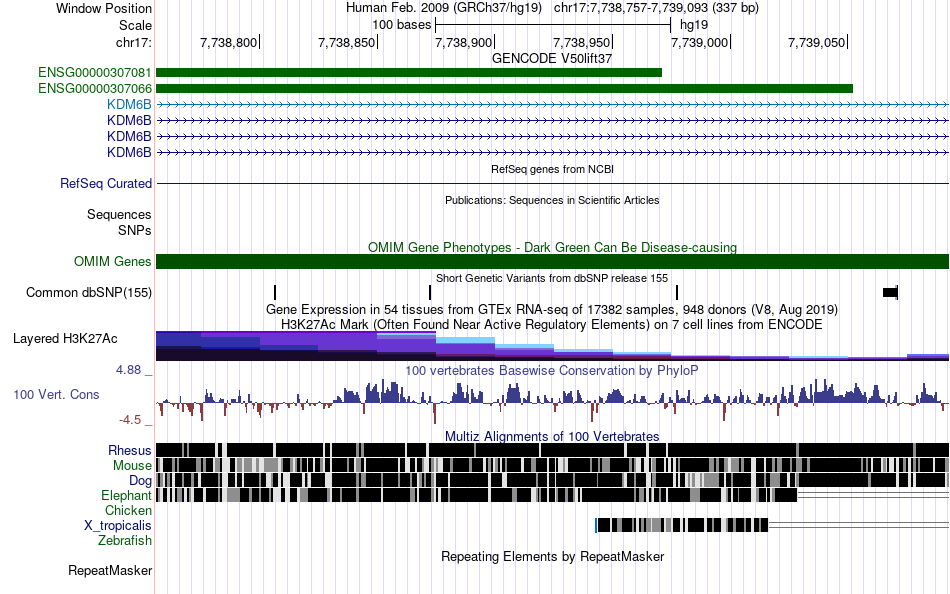
Task: Click the X_tropicalis alignment label
Action: pyautogui.click(x=118, y=526)
